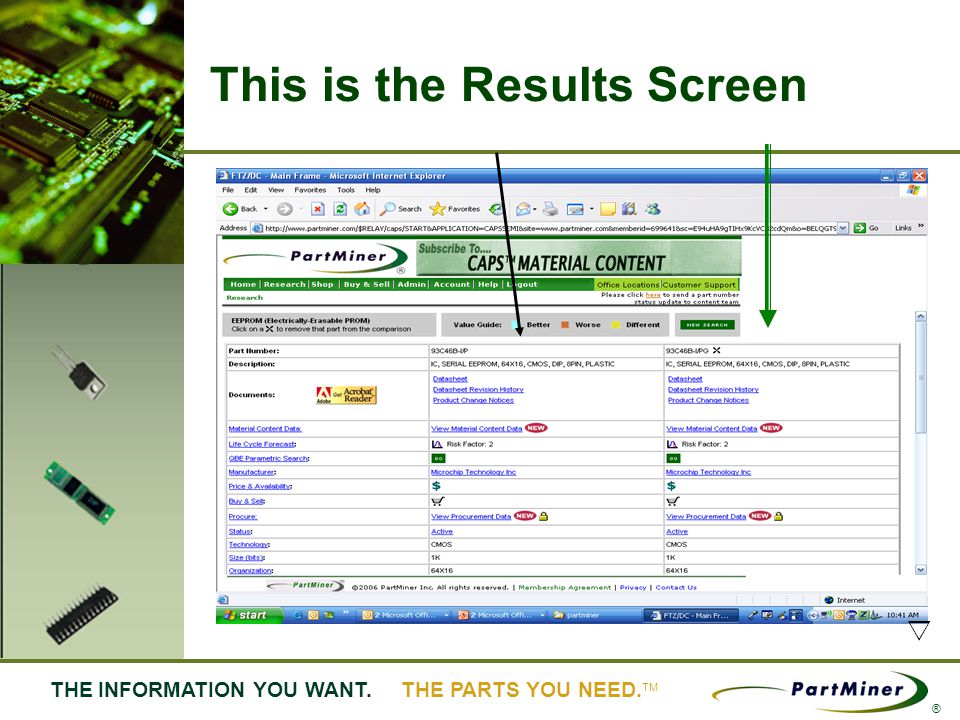
Task: Open Office Locations link
Action: tap(628, 285)
